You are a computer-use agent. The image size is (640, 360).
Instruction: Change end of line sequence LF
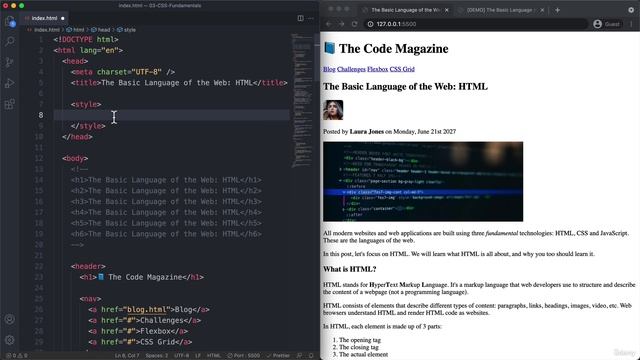click(198, 356)
